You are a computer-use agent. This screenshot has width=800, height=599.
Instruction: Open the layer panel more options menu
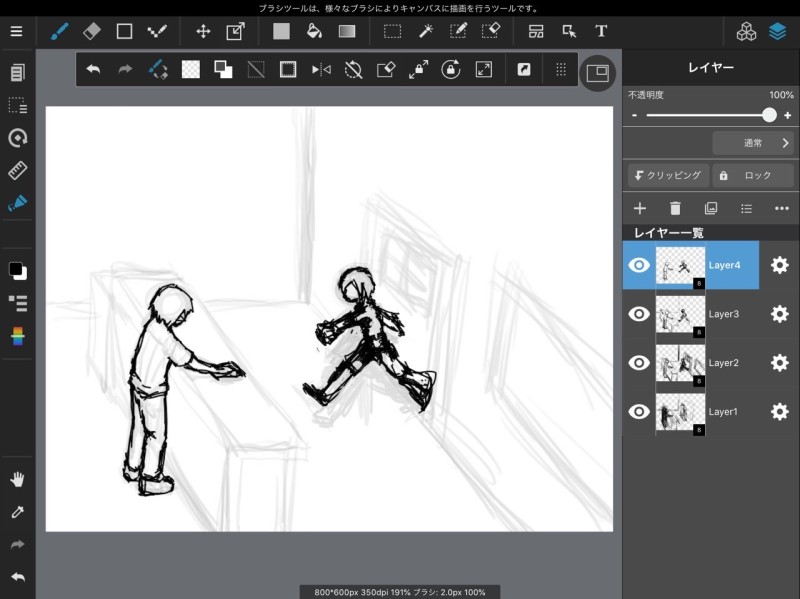pyautogui.click(x=782, y=208)
